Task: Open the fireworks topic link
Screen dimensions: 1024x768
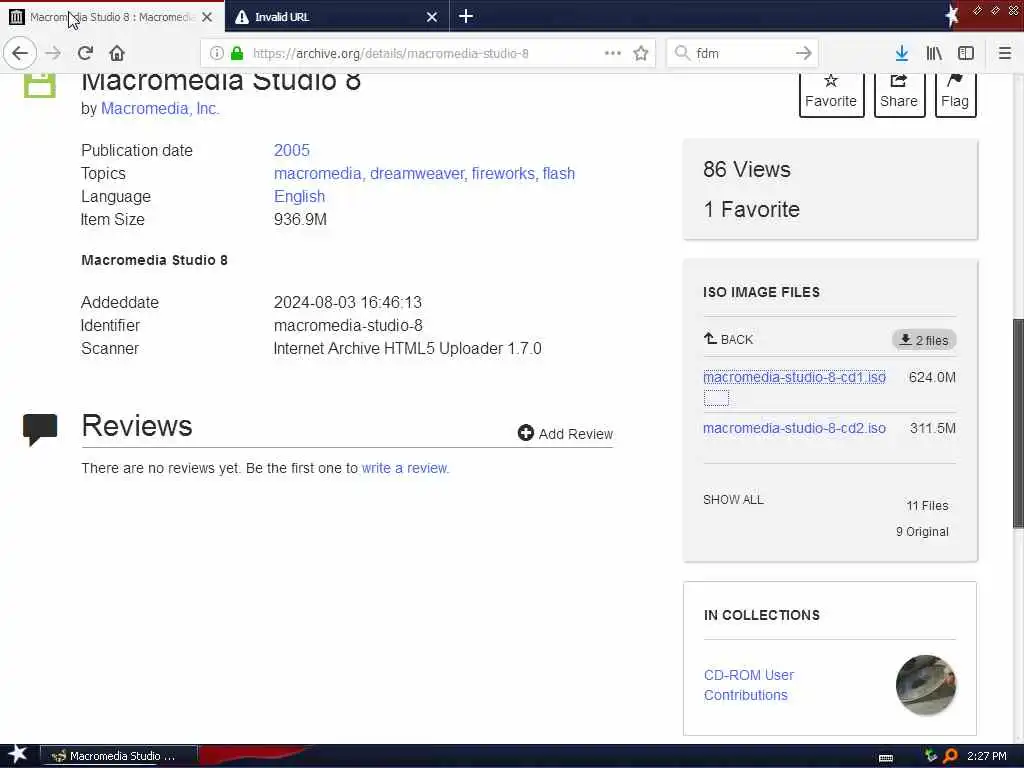Action: click(x=504, y=173)
